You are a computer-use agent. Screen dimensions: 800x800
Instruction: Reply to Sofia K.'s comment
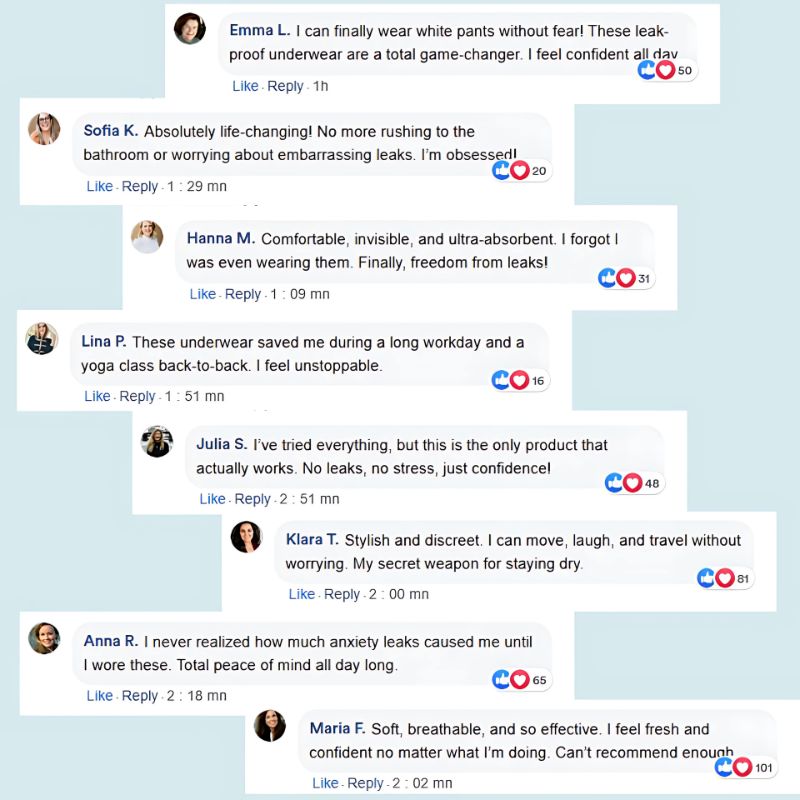(x=140, y=186)
